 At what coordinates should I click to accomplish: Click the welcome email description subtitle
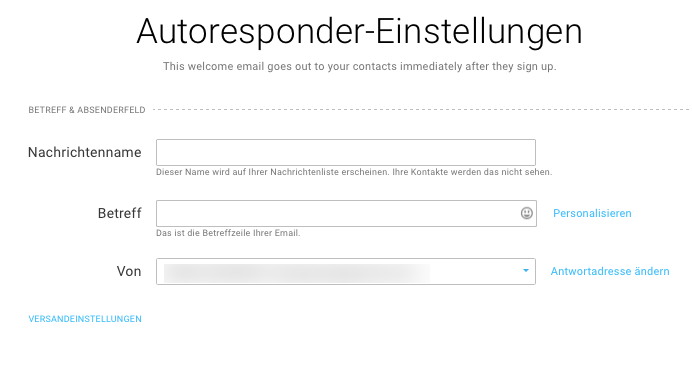tap(360, 66)
